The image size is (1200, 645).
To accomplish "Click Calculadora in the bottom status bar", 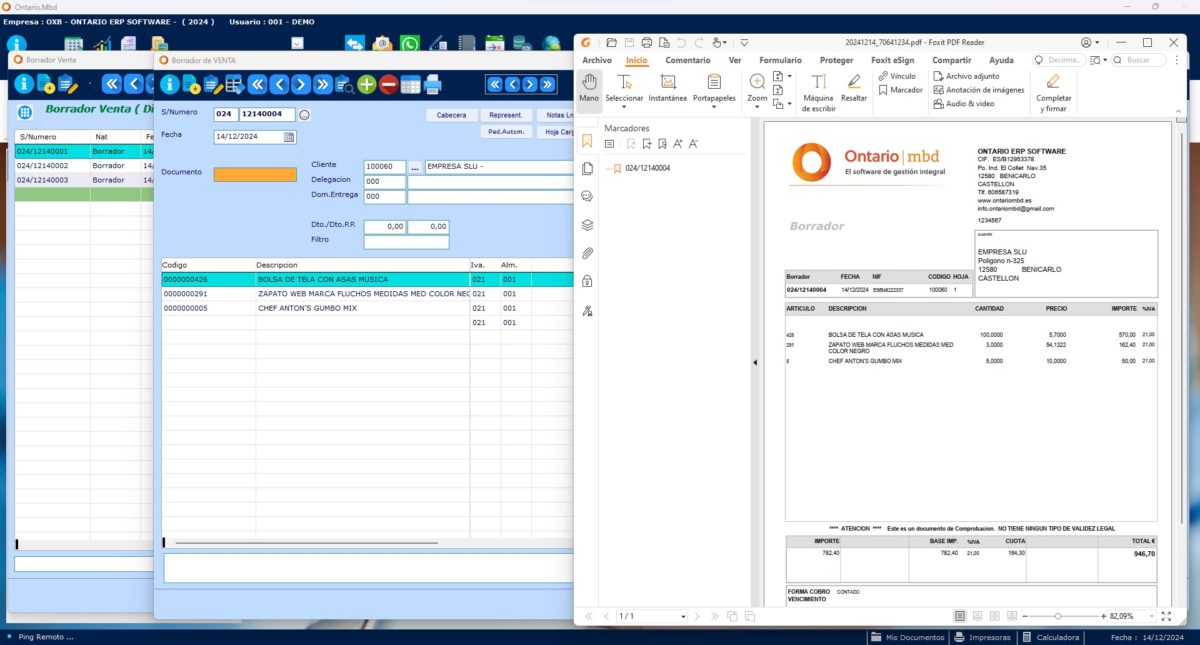I will point(1050,637).
